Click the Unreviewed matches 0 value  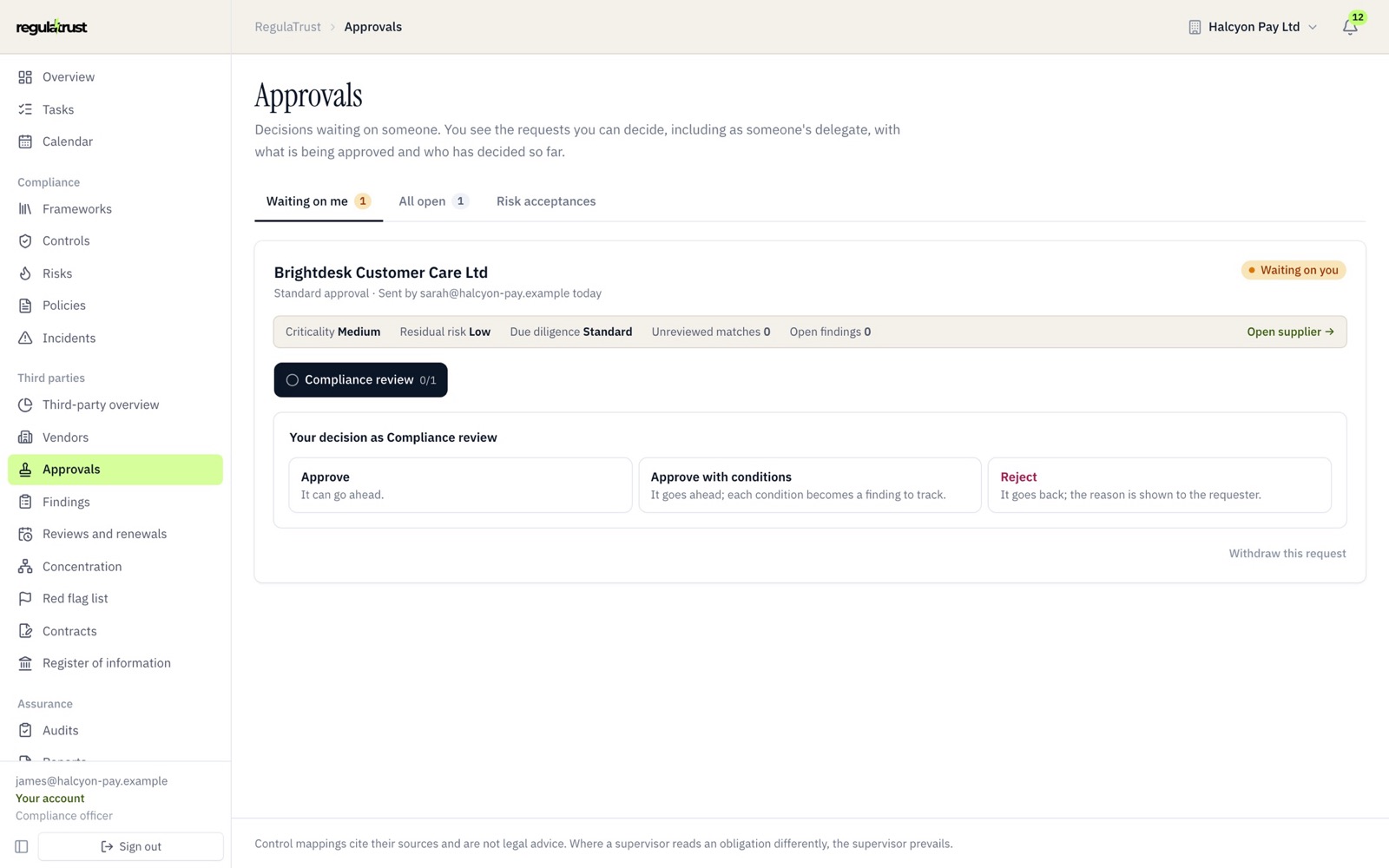pyautogui.click(x=711, y=332)
